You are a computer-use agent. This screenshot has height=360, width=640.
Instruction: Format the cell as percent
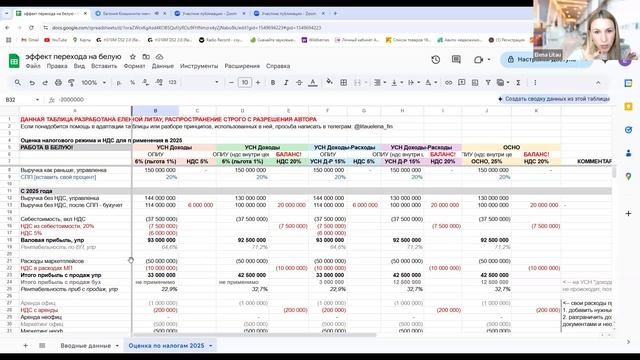pyautogui.click(x=132, y=82)
